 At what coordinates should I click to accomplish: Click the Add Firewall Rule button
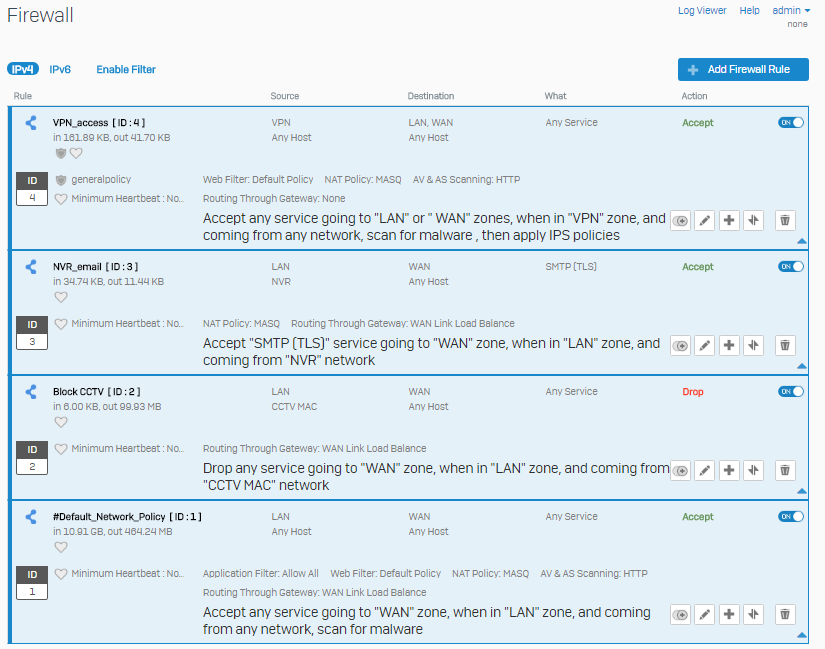click(743, 69)
